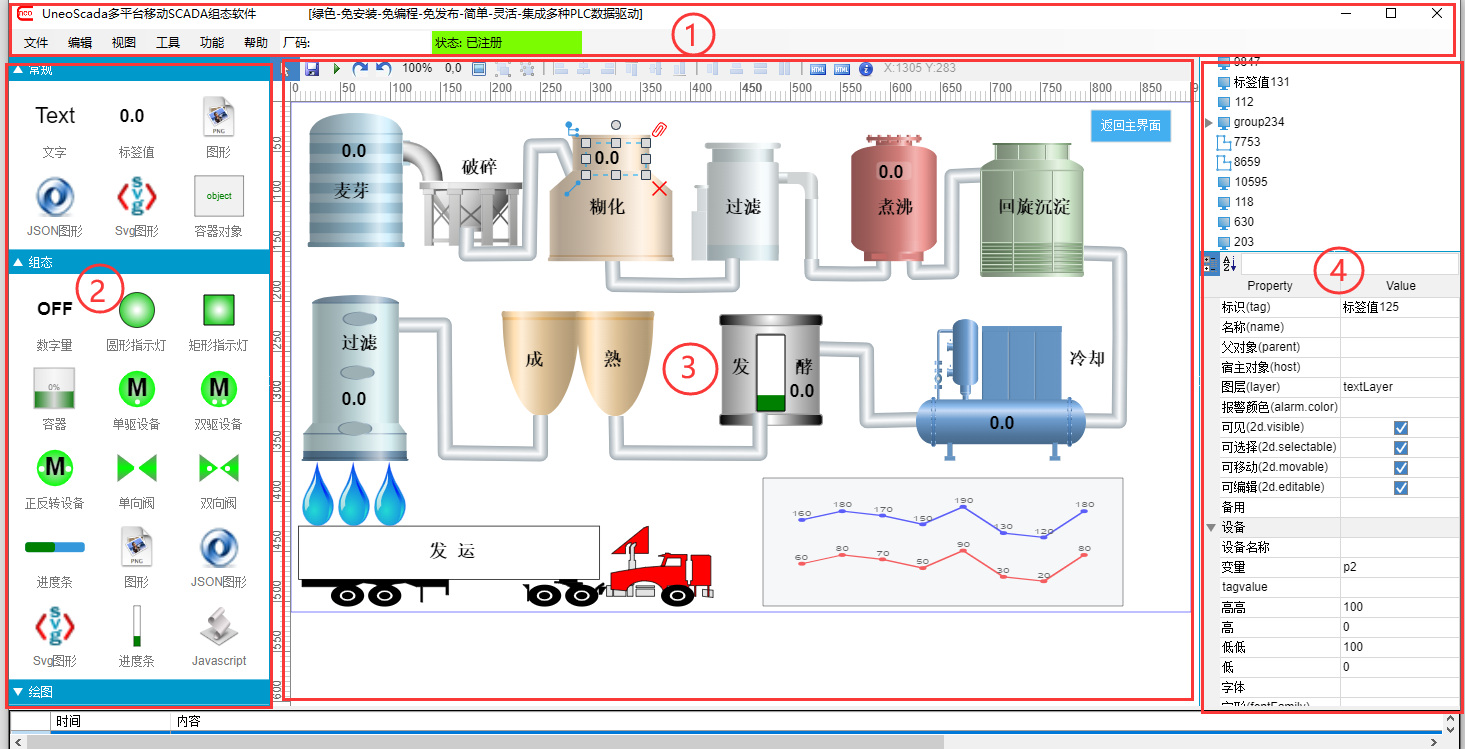This screenshot has height=749, width=1465.
Task: Toggle the 可编辑(2d.editable) checkbox
Action: pyautogui.click(x=1401, y=487)
